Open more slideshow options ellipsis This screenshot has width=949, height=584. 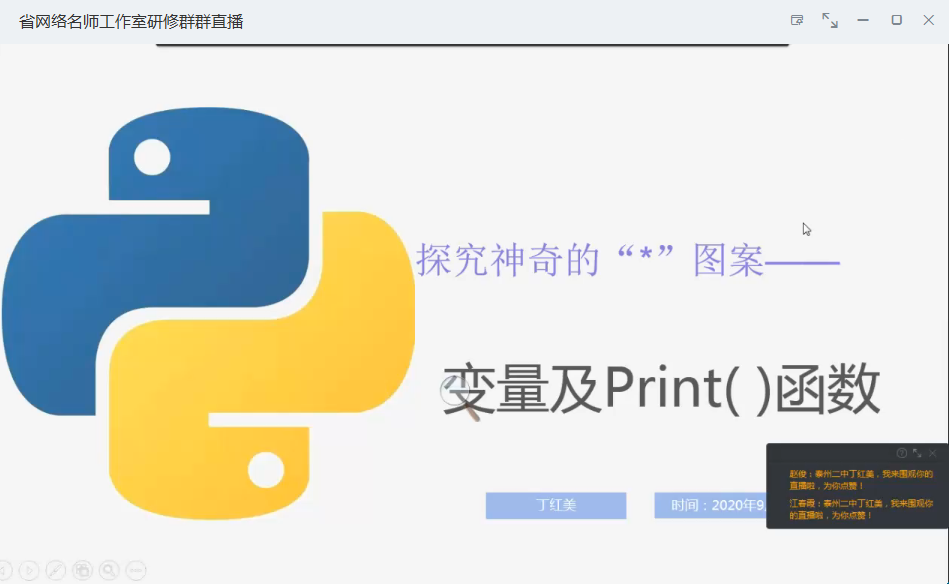pyautogui.click(x=136, y=570)
